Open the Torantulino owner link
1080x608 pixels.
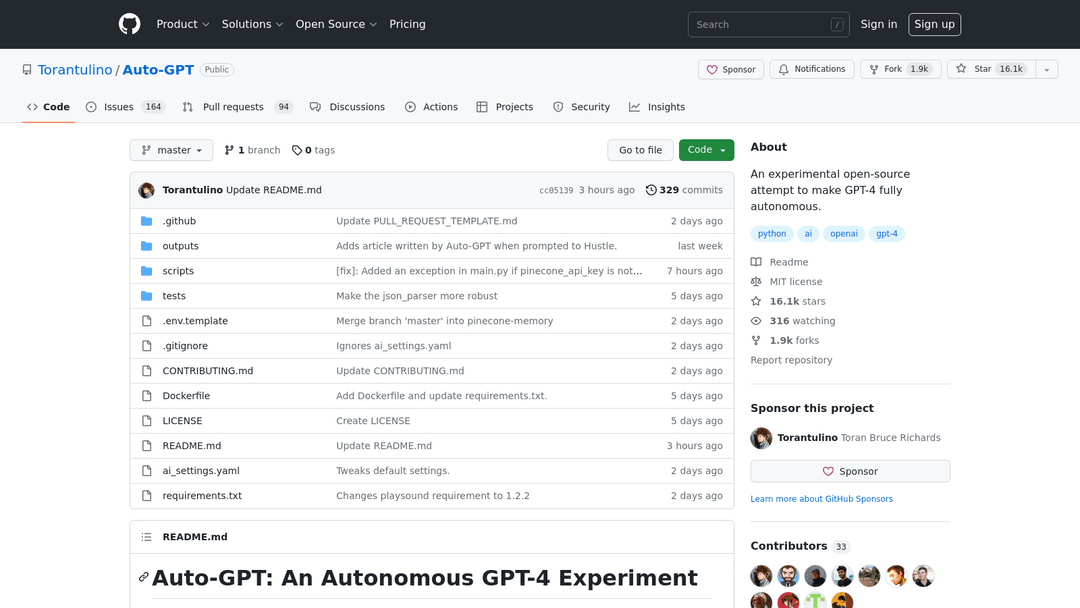point(75,70)
